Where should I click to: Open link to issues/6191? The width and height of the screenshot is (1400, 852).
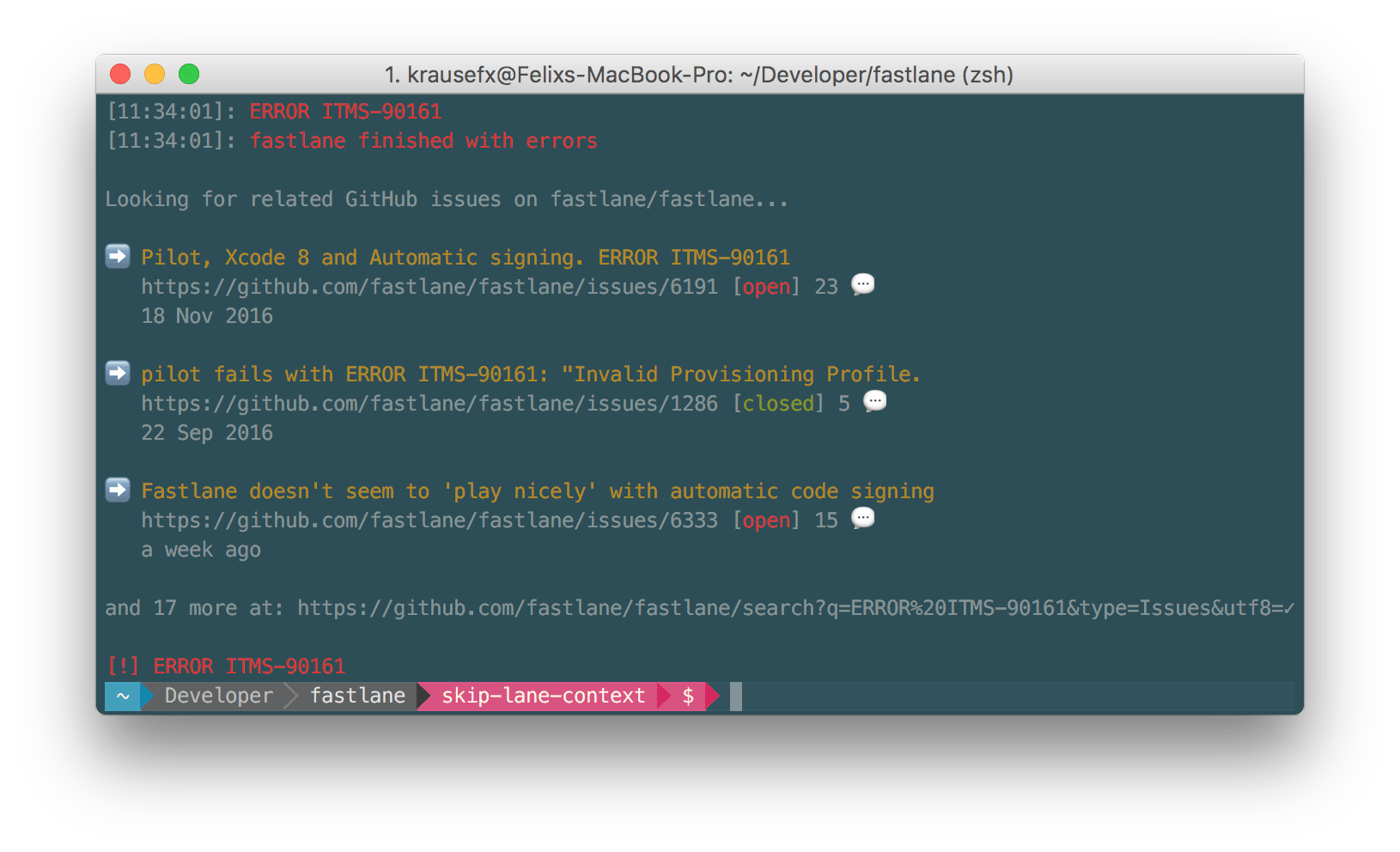tap(429, 287)
